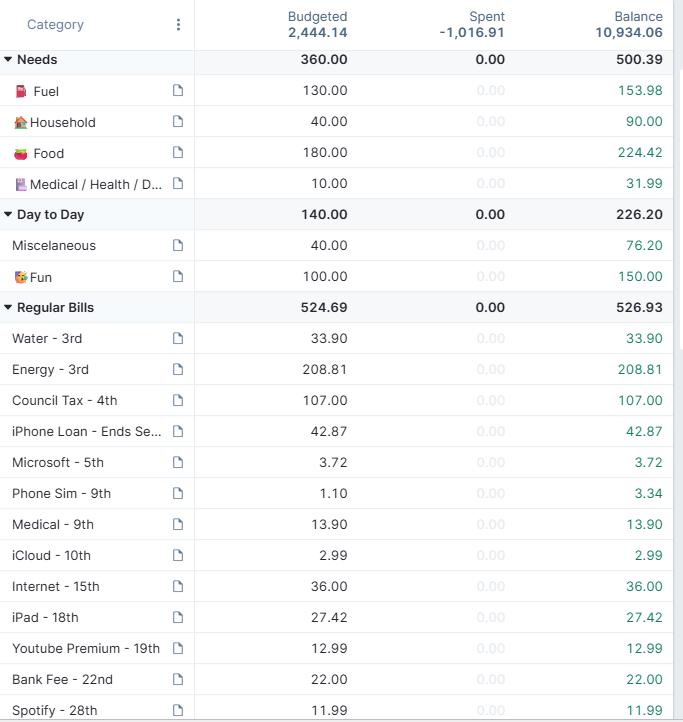683x722 pixels.
Task: Collapse the Needs category group
Action: click(8, 59)
